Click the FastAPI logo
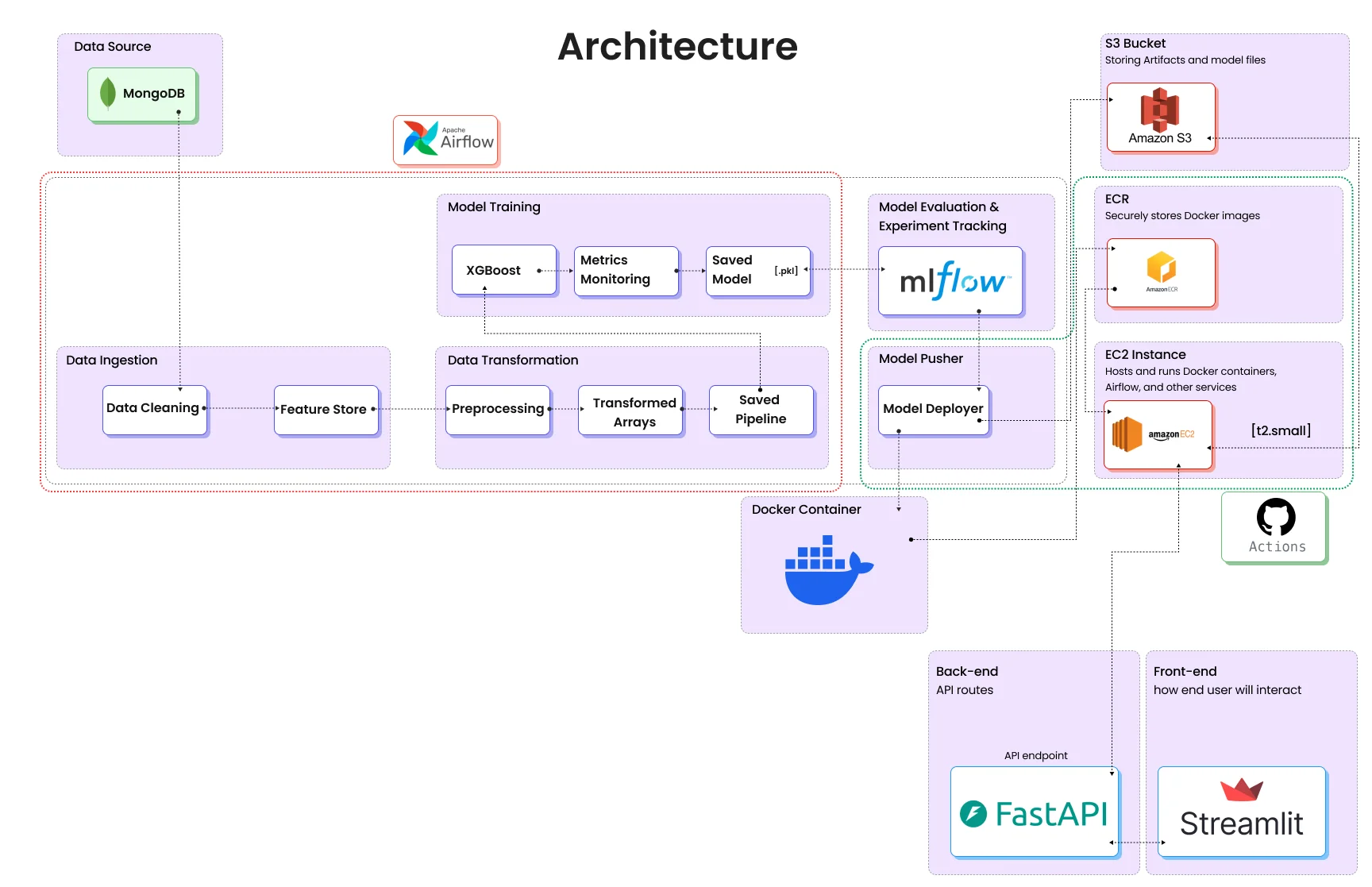The height and width of the screenshot is (887, 1372). point(1034,813)
